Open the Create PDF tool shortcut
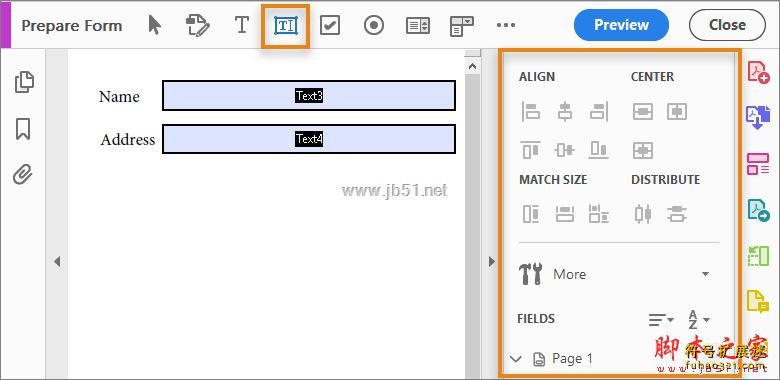 [x=759, y=72]
